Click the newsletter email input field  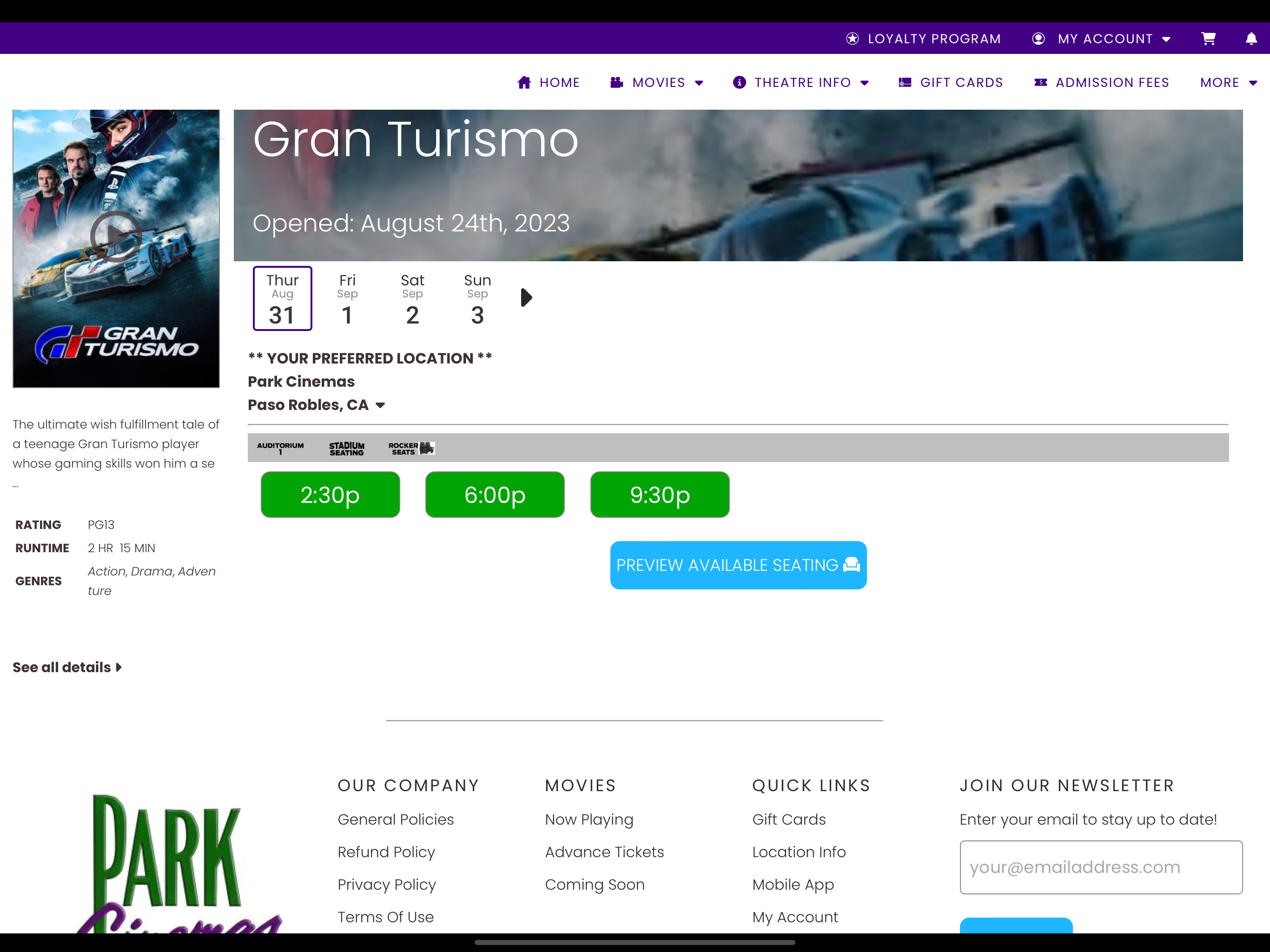(x=1101, y=867)
